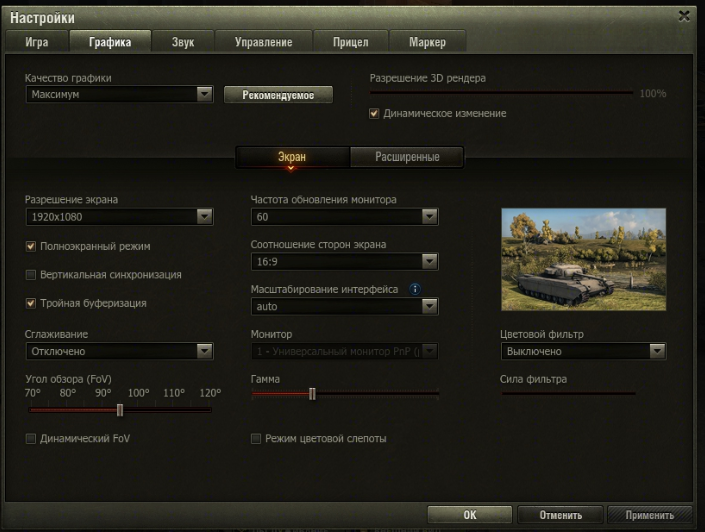Click the 100% 3D render value
This screenshot has height=532, width=705.
coord(653,94)
